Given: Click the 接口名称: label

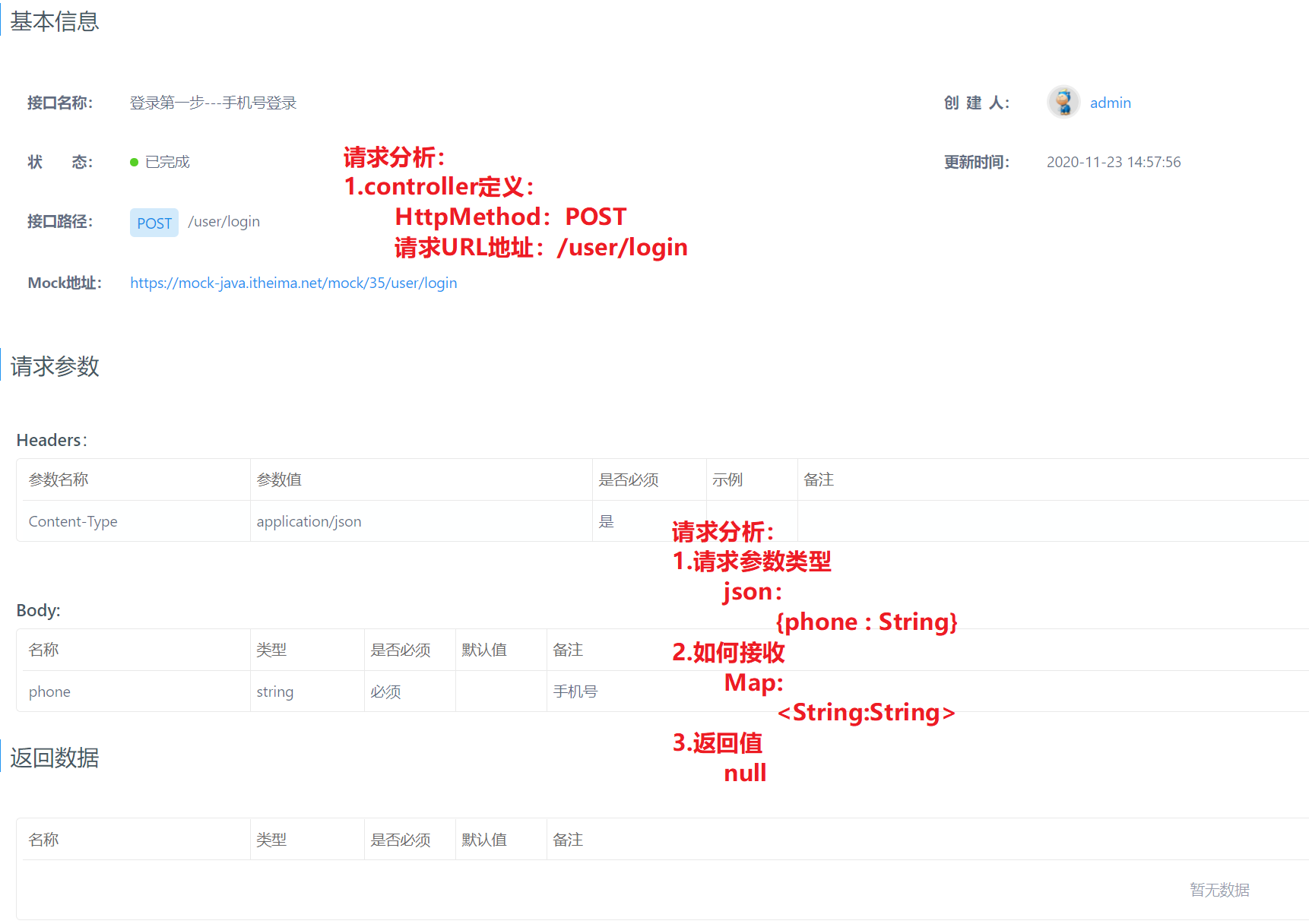Looking at the screenshot, I should (x=60, y=103).
